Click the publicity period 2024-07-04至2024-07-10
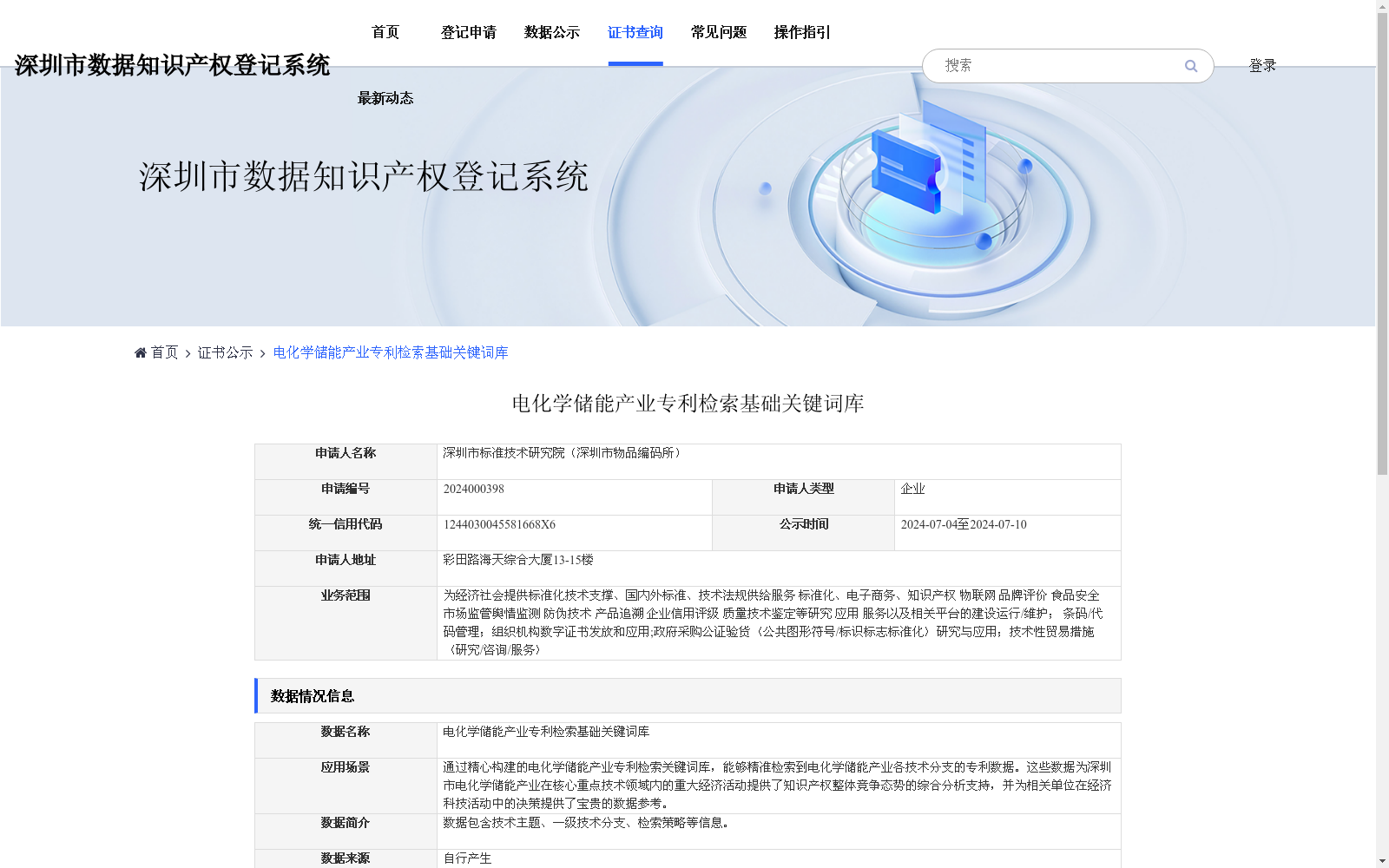This screenshot has width=1389, height=868. click(964, 524)
